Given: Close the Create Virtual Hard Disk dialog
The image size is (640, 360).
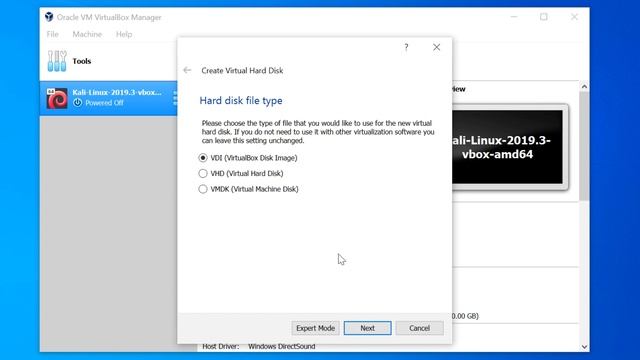Looking at the screenshot, I should (x=436, y=47).
